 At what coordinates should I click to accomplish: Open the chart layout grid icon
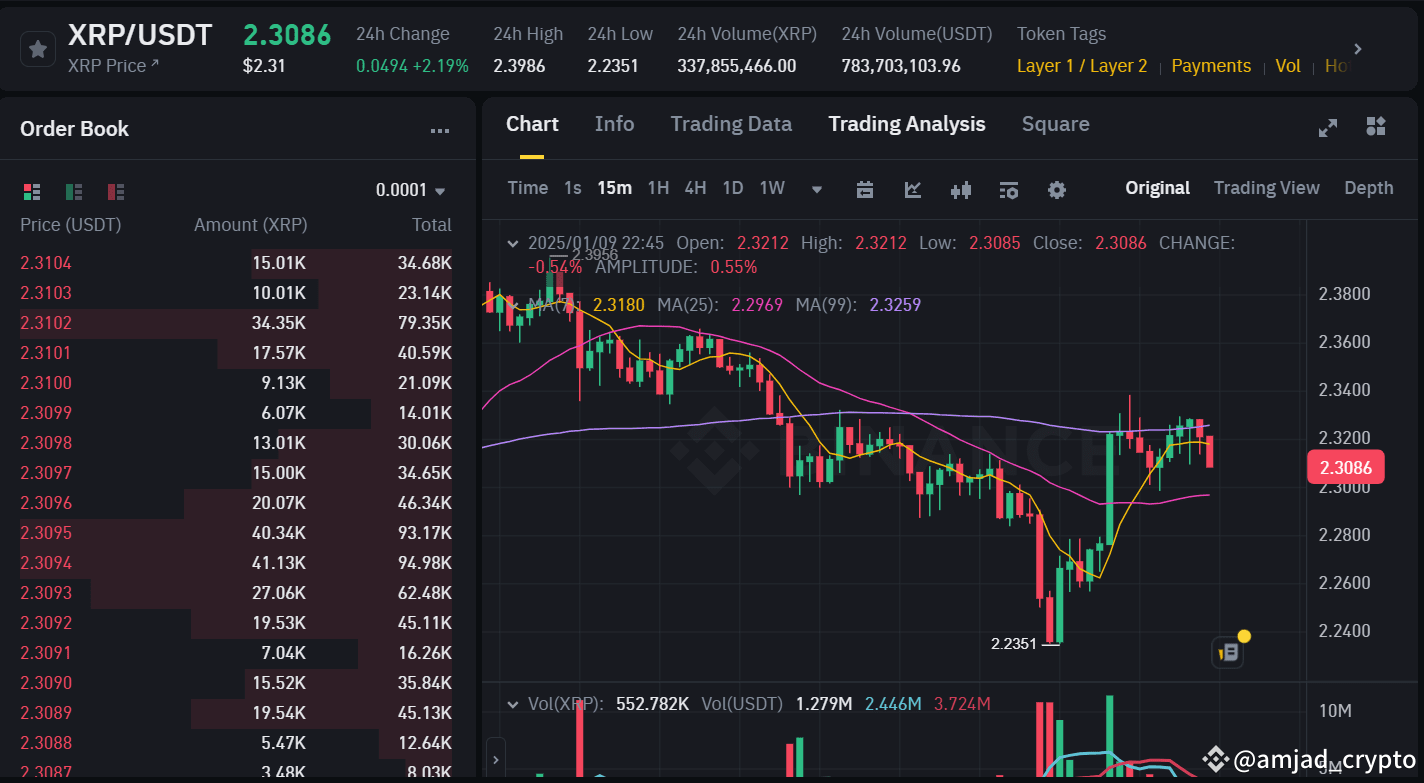[1376, 126]
